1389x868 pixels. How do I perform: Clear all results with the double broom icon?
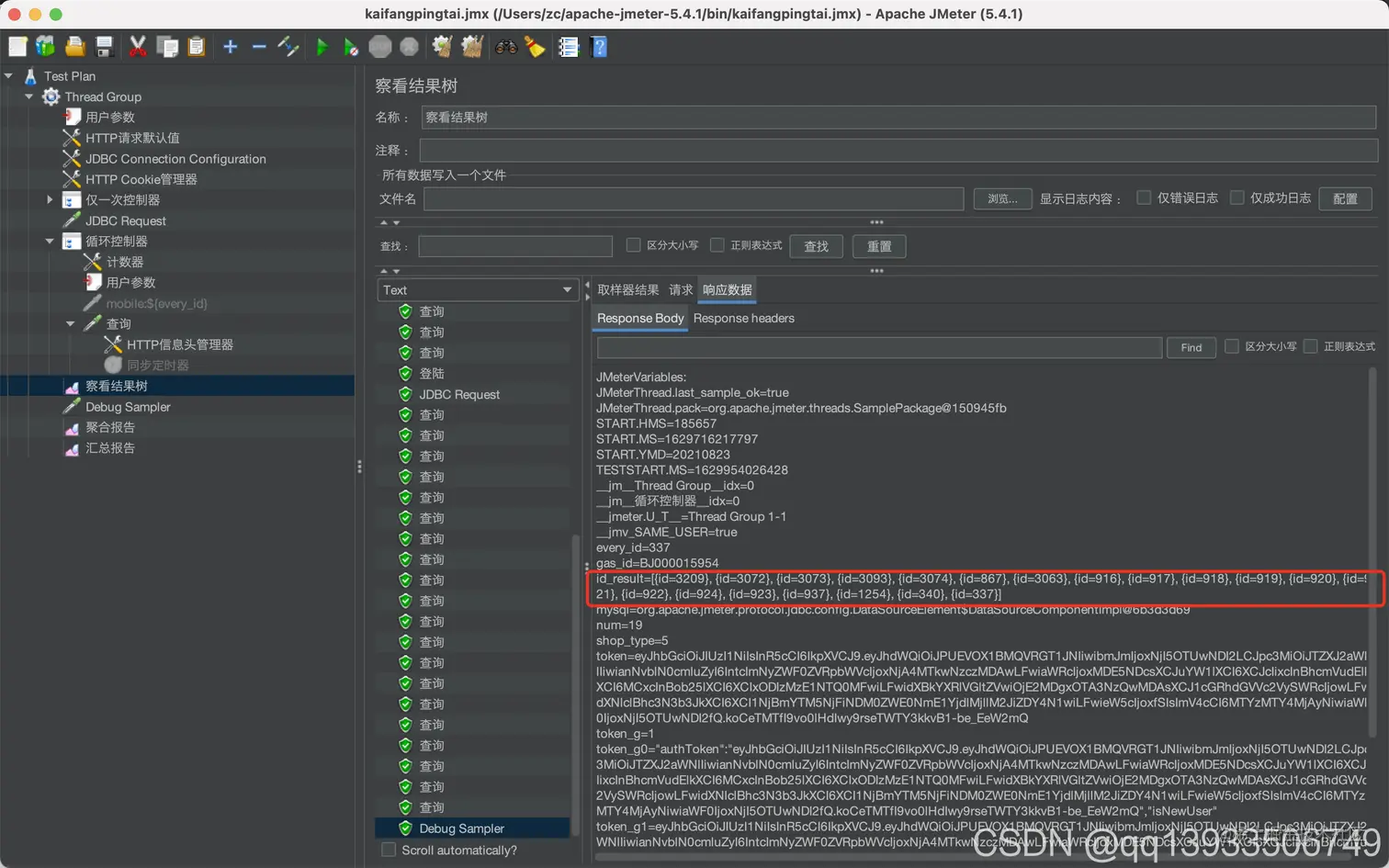[472, 47]
